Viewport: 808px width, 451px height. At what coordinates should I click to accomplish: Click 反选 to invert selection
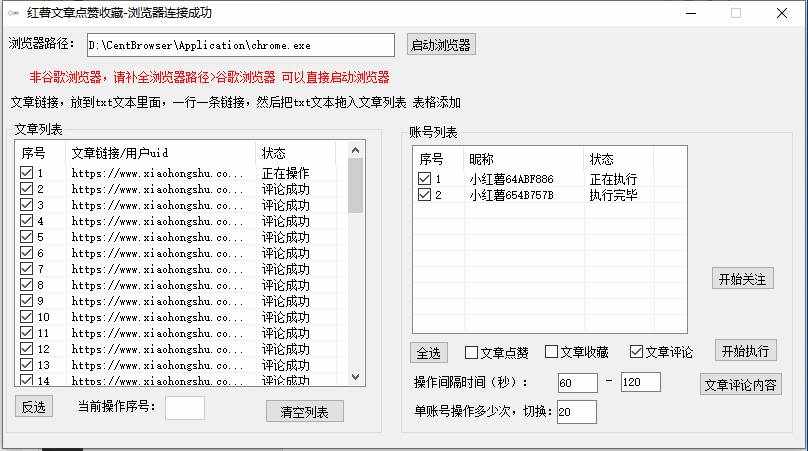click(34, 407)
